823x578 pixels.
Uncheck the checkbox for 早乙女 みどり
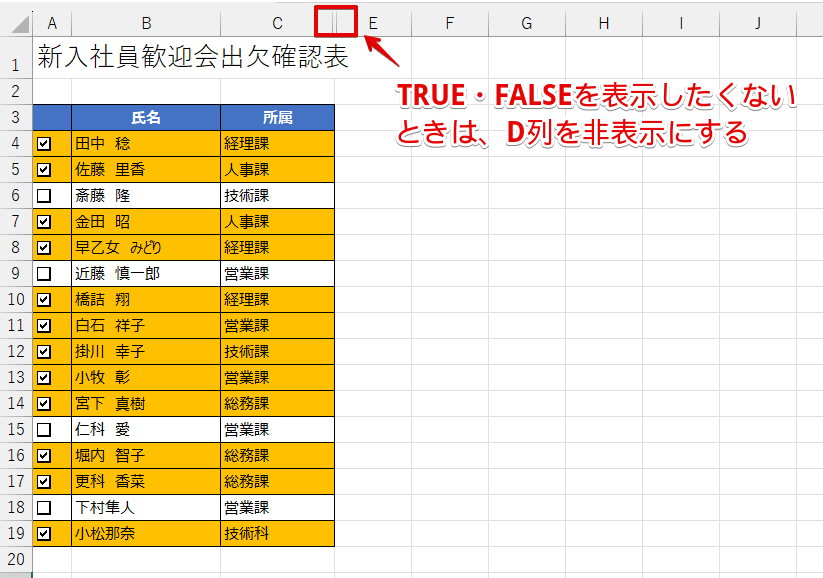click(44, 248)
